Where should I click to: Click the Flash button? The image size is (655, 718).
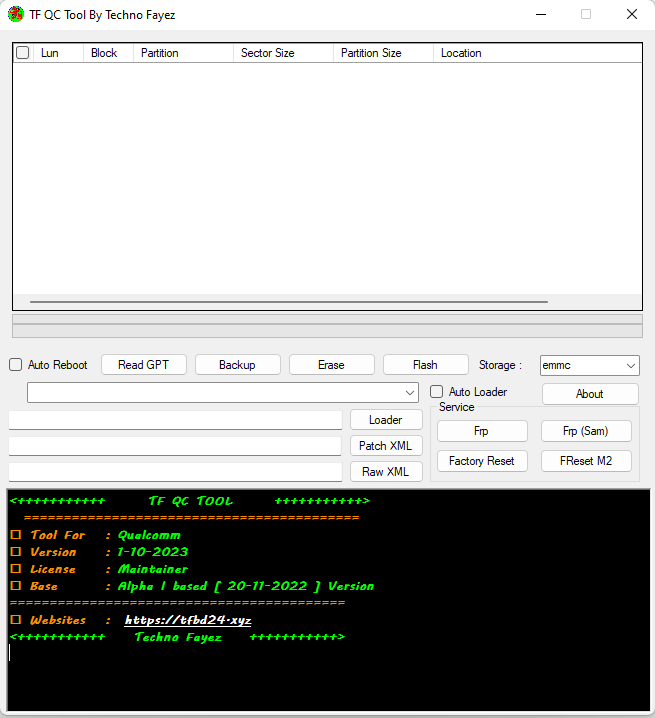point(426,364)
